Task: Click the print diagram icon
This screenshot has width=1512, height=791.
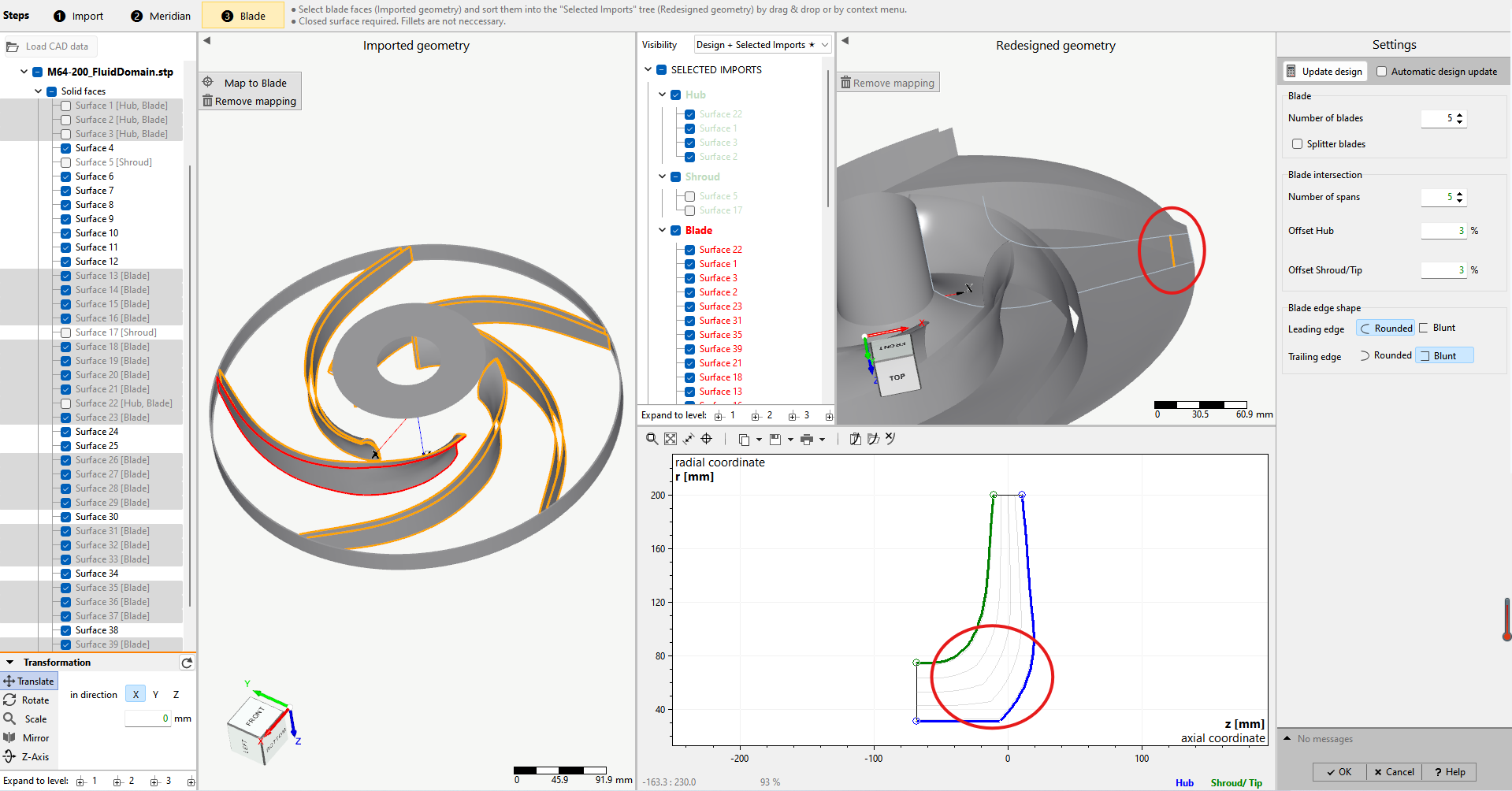Action: (x=807, y=440)
